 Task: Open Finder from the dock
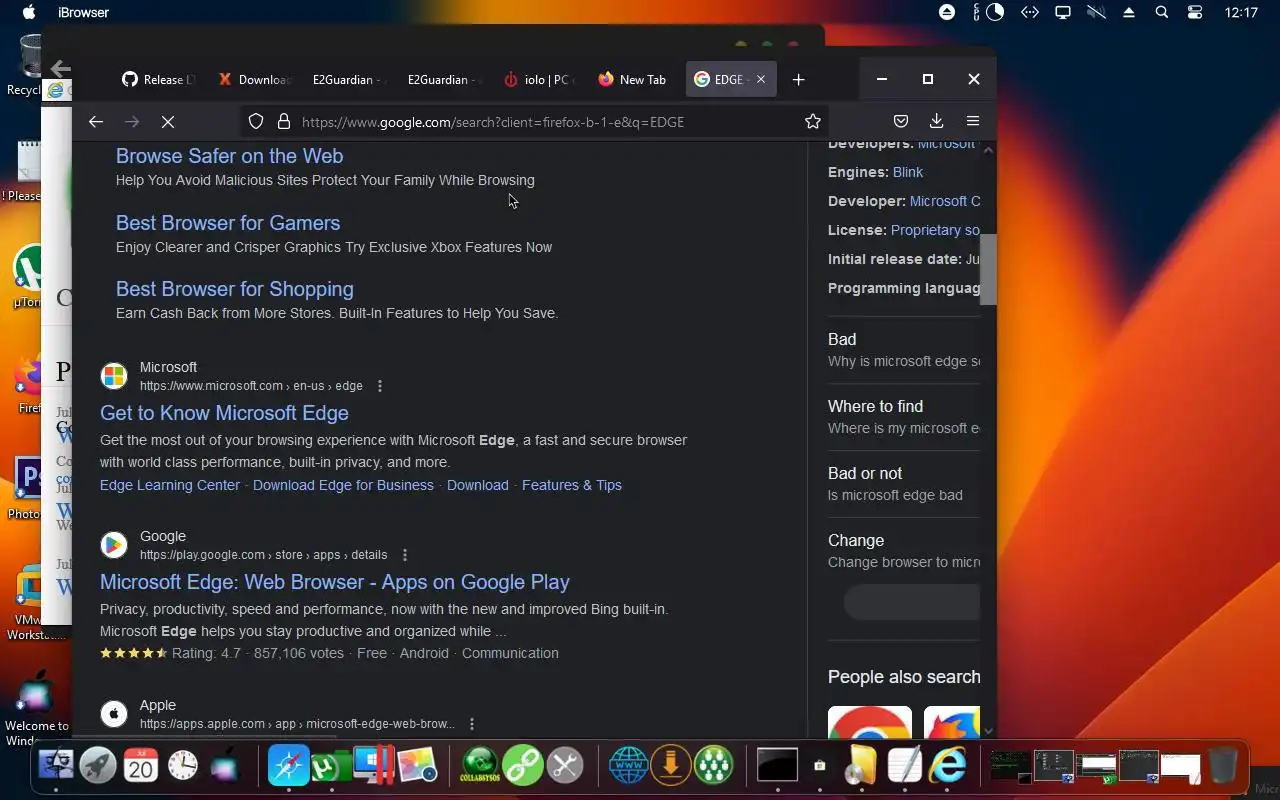[56, 766]
